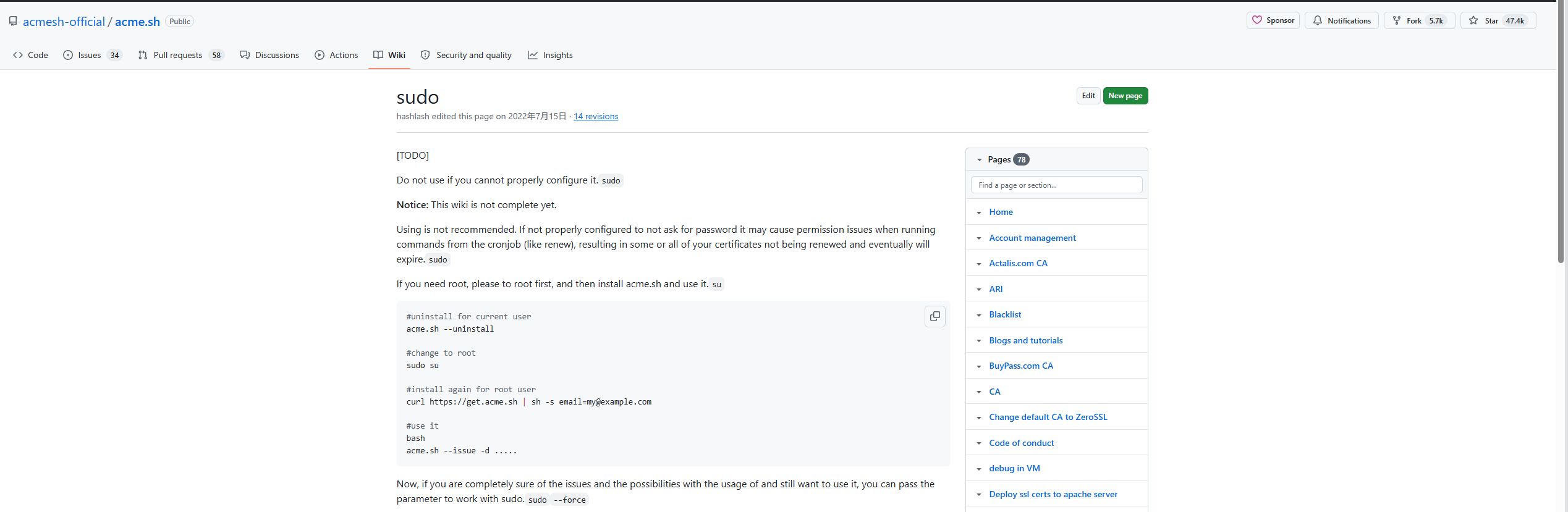This screenshot has height=512, width=1568.
Task: Collapse the Pages list
Action: click(979, 159)
